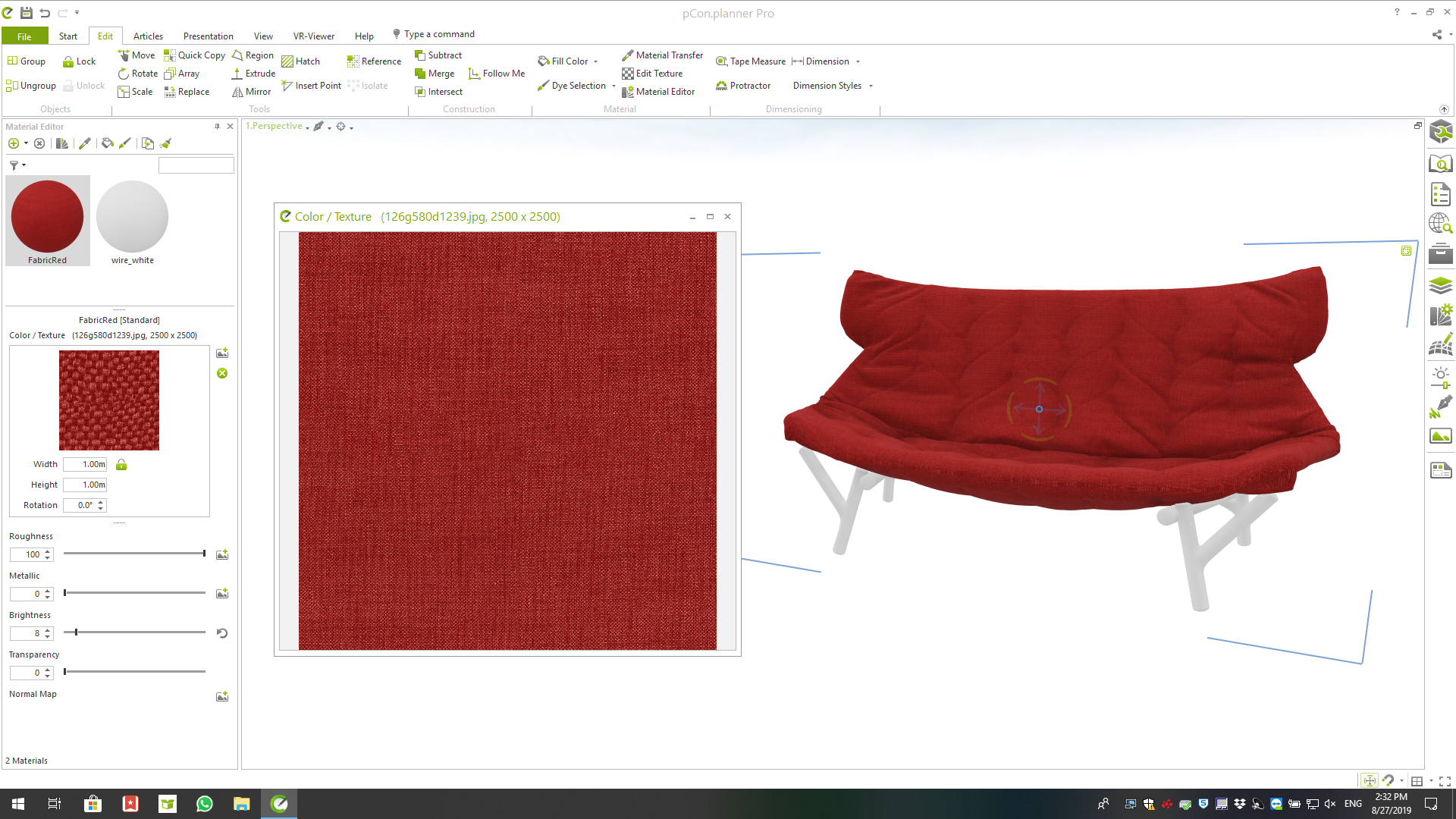Click the Protractor tool
This screenshot has width=1456, height=819.
744,85
